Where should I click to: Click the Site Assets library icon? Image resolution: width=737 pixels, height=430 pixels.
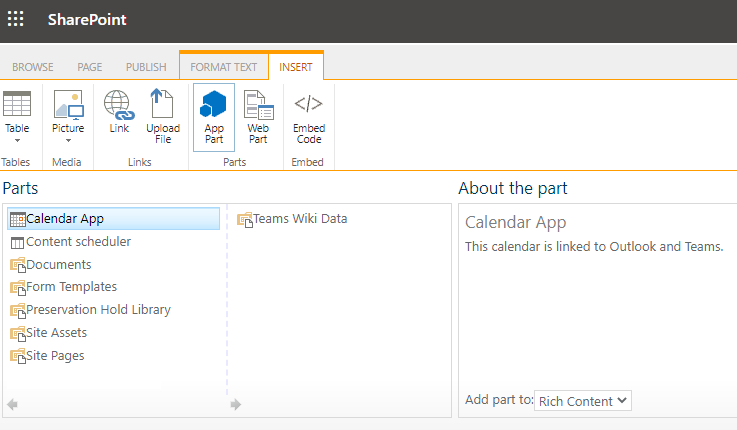click(x=18, y=334)
